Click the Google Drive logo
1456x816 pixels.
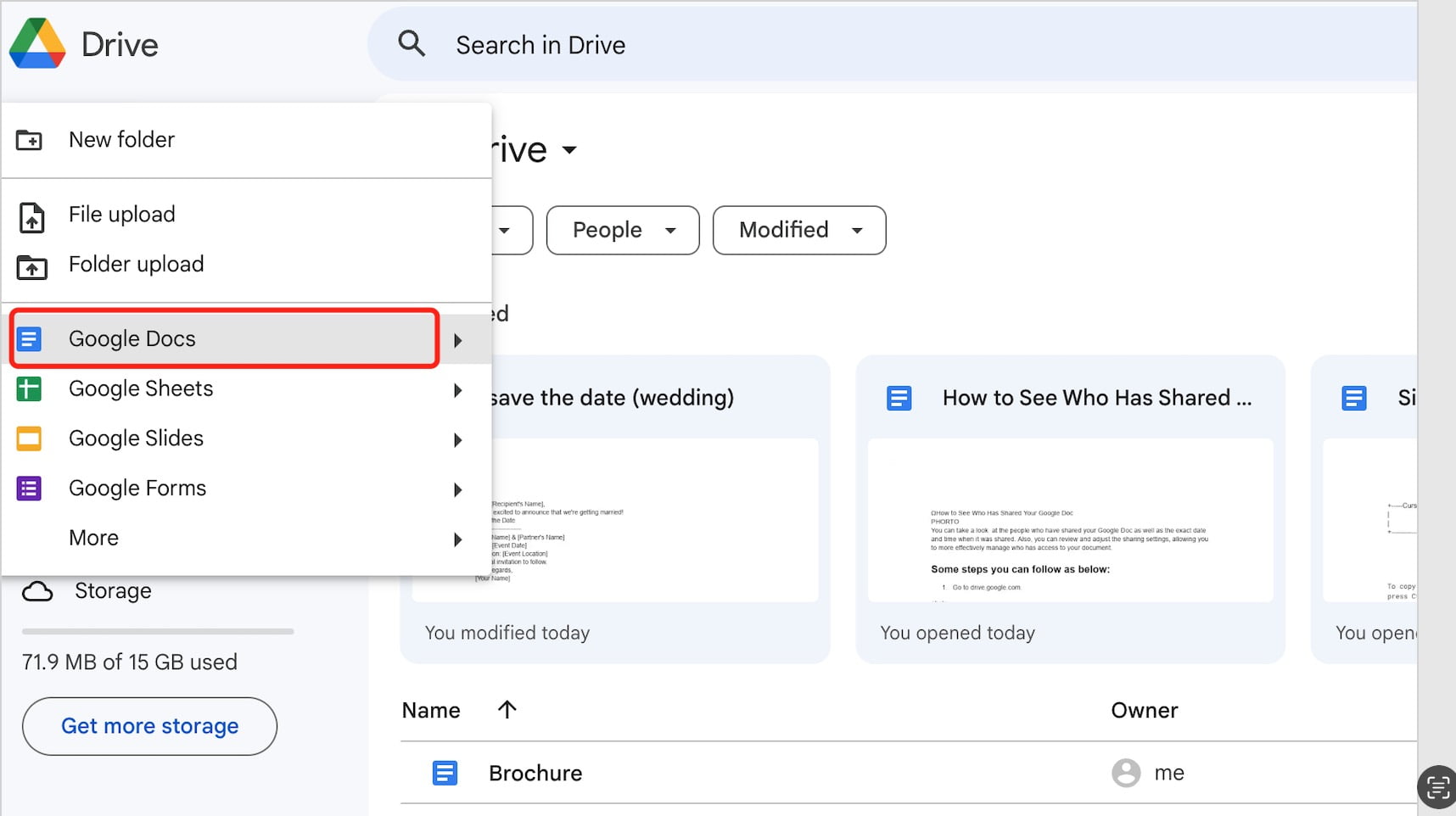(x=37, y=43)
